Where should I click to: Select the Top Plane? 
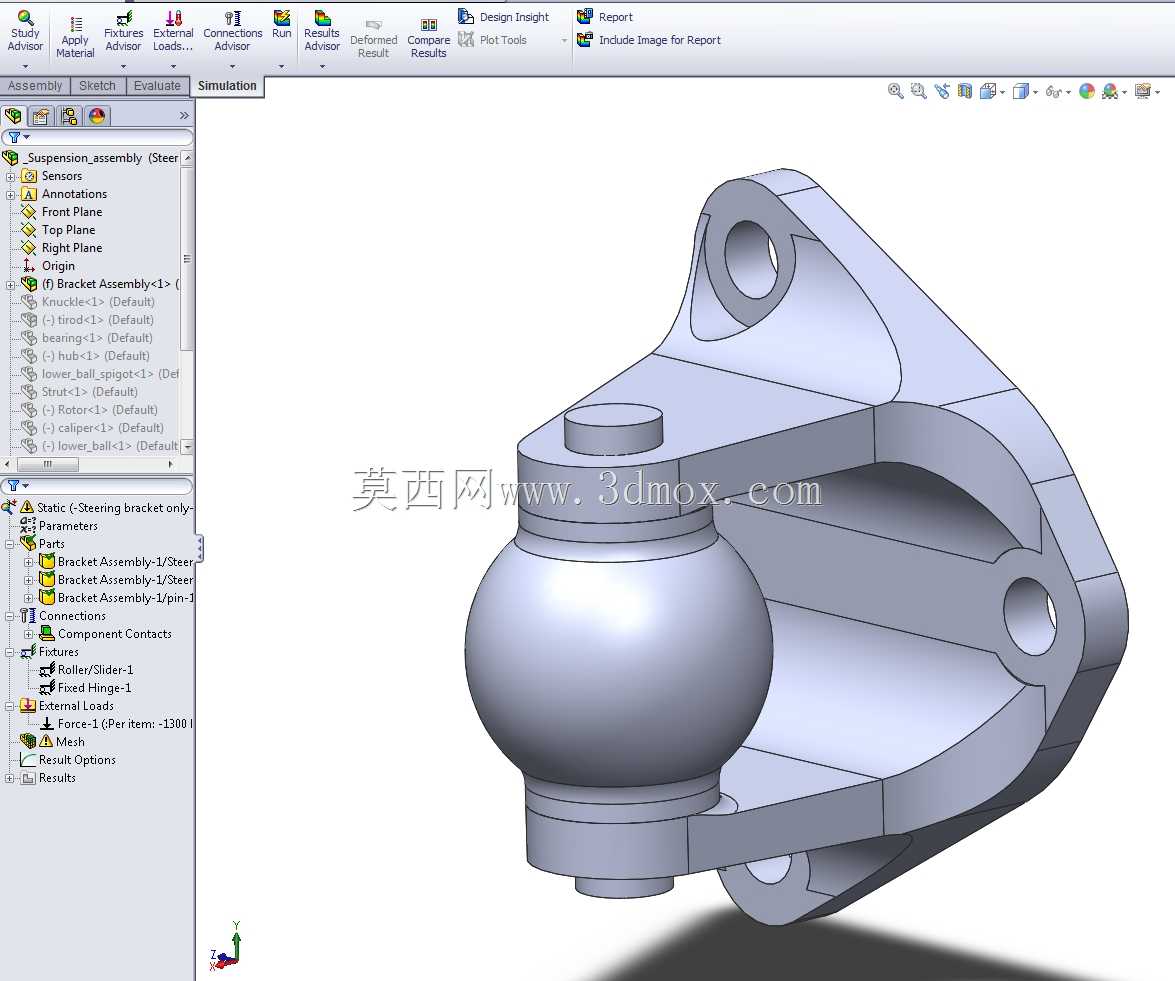pyautogui.click(x=68, y=230)
